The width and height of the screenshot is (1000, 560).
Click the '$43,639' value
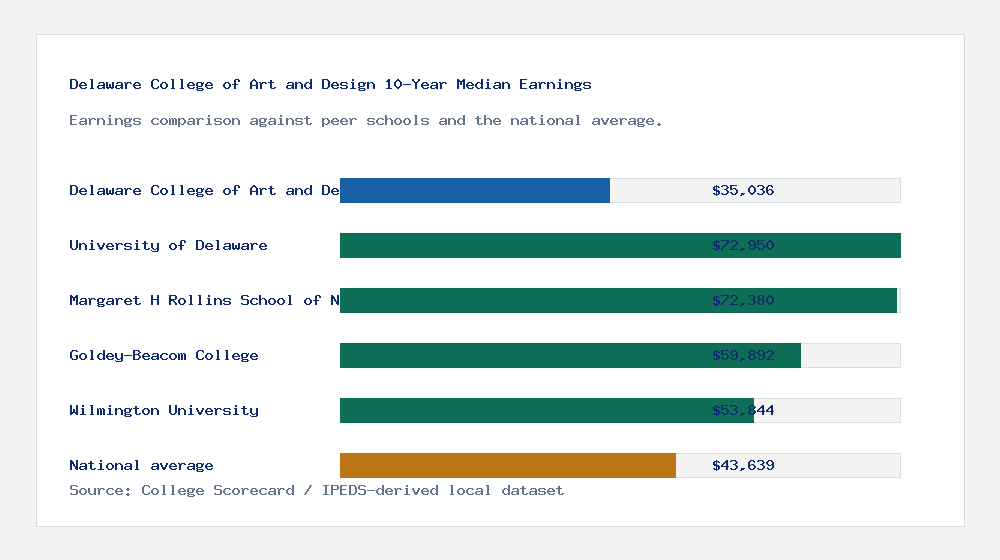(743, 465)
